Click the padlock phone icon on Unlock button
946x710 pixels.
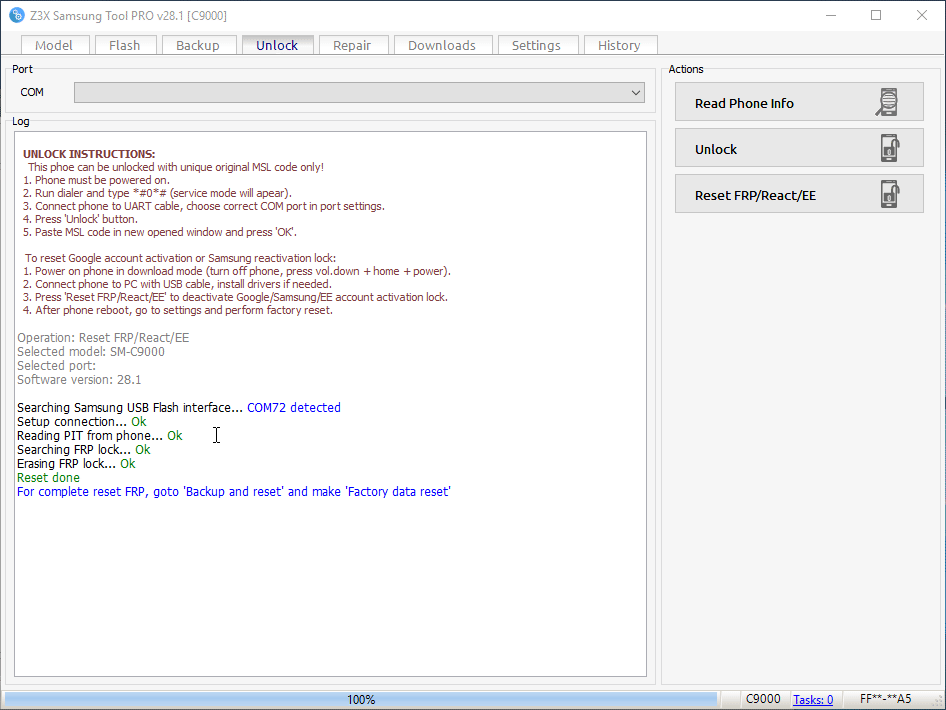888,149
